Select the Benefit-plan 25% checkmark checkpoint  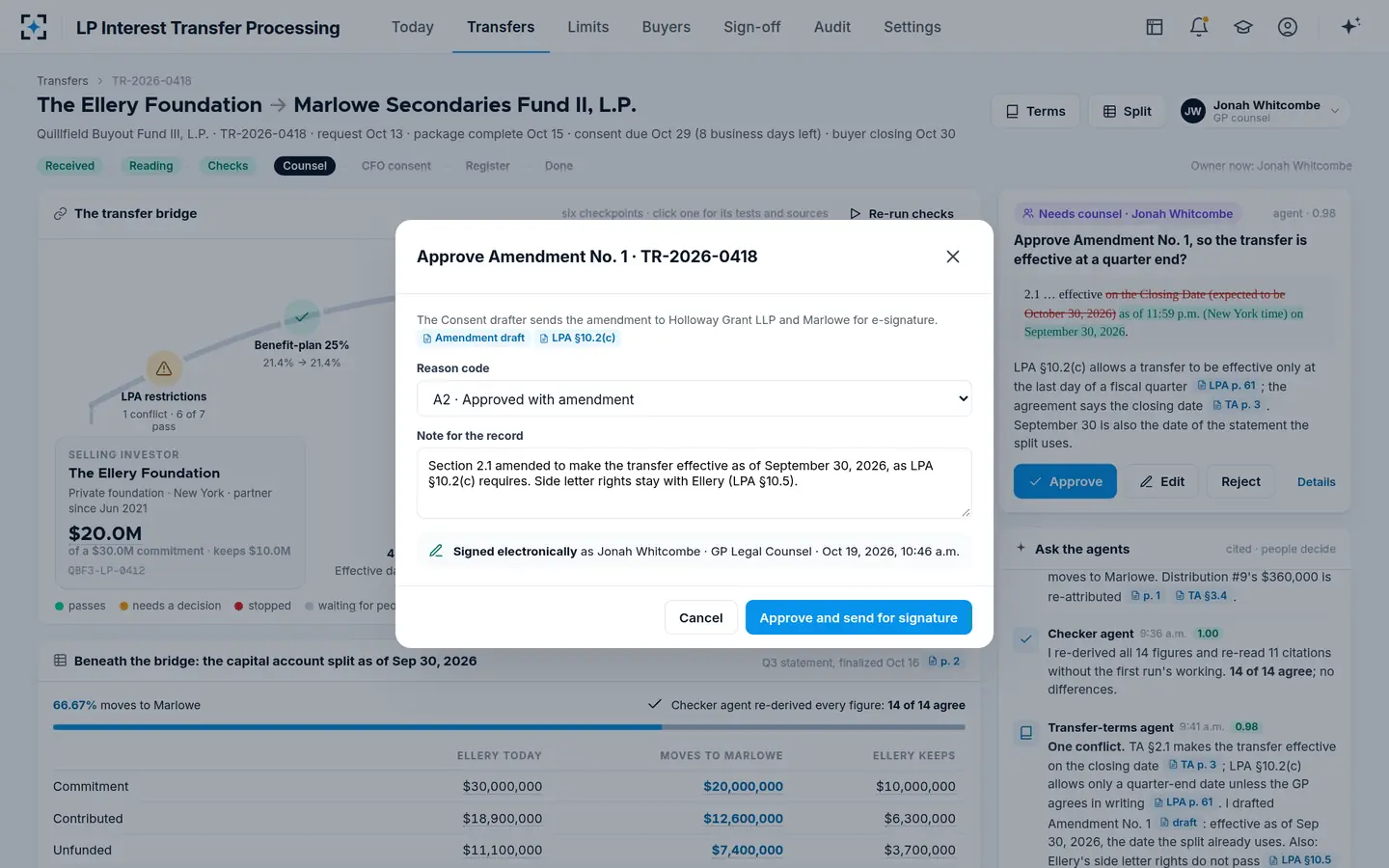(302, 316)
